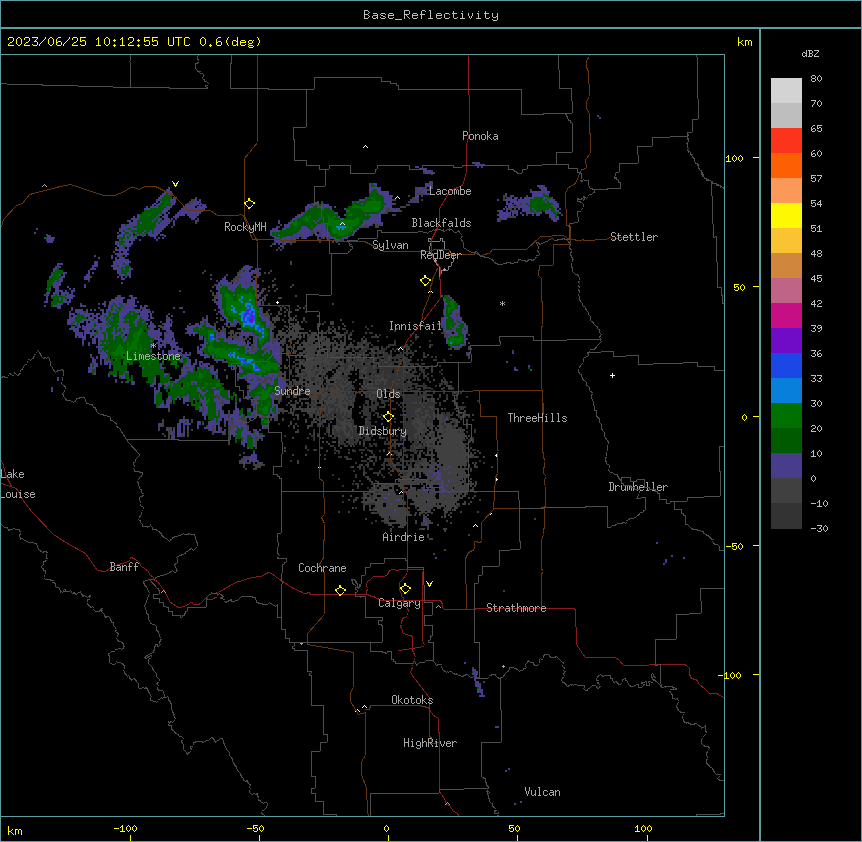Click the RockyMH label

(x=245, y=227)
